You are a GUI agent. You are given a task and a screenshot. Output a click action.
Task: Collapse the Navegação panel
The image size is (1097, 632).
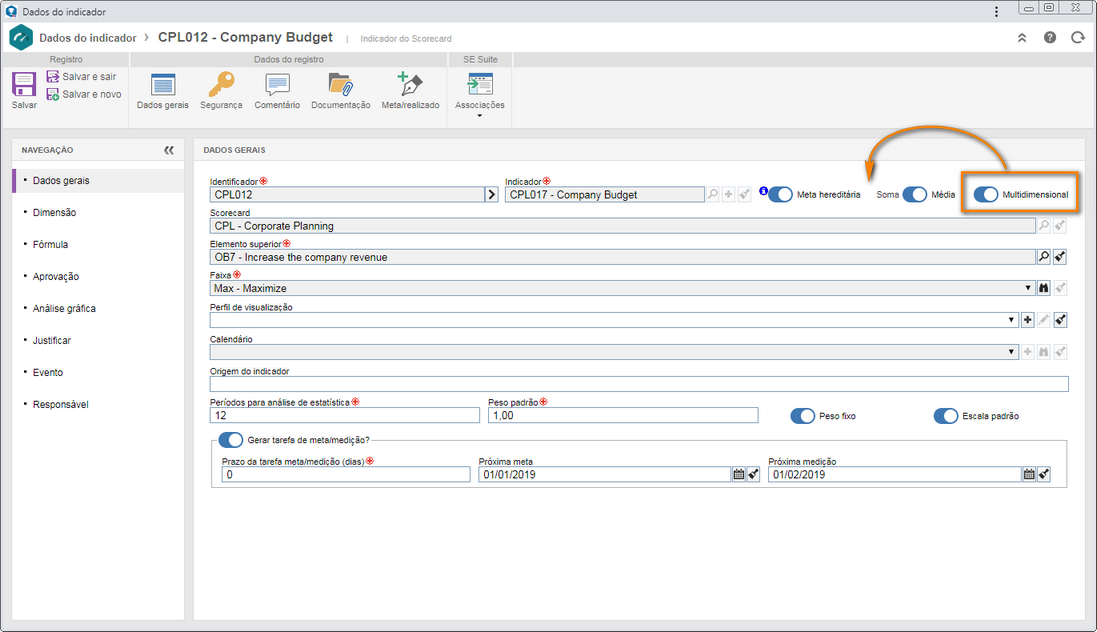(169, 150)
